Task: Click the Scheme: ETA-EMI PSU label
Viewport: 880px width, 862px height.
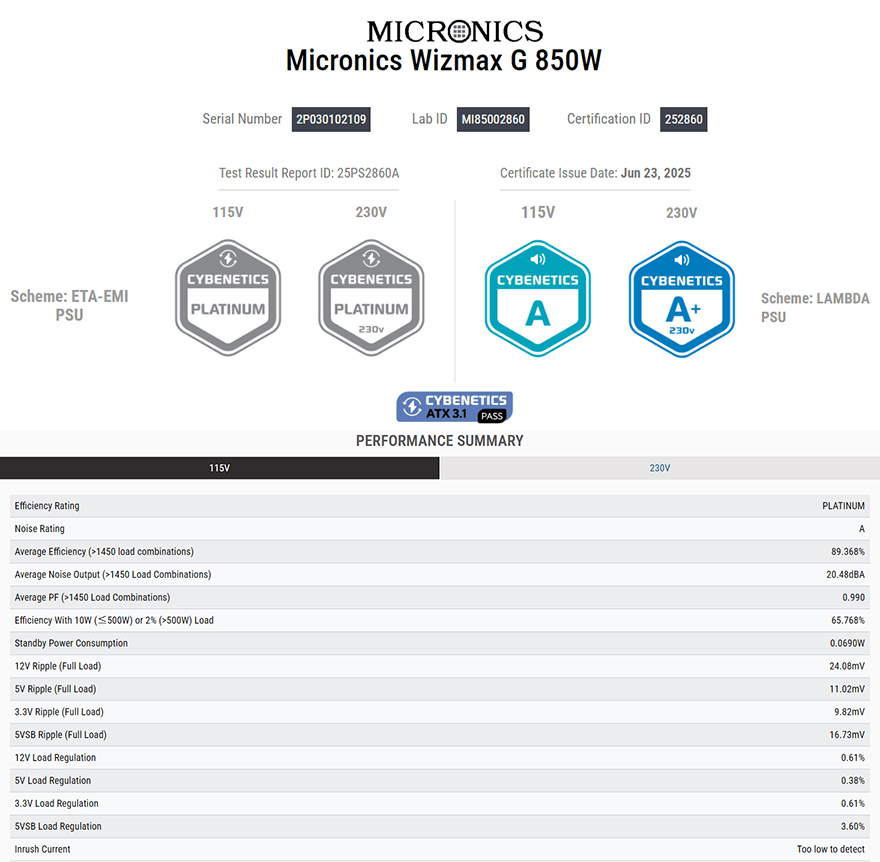Action: (69, 305)
